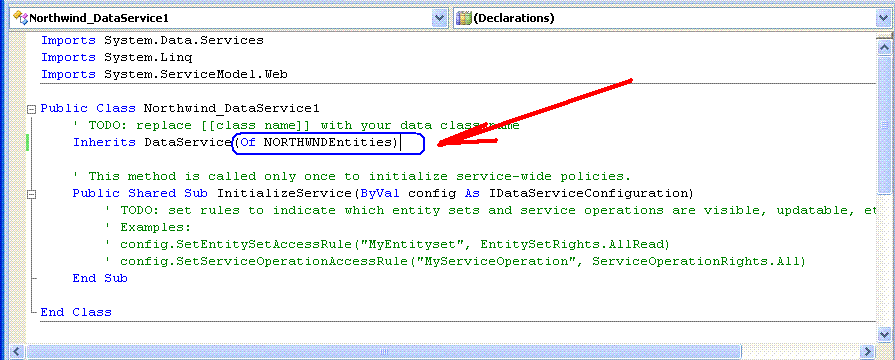Click the line Imports System.ServiceModel.Web
The width and height of the screenshot is (895, 360).
164,74
